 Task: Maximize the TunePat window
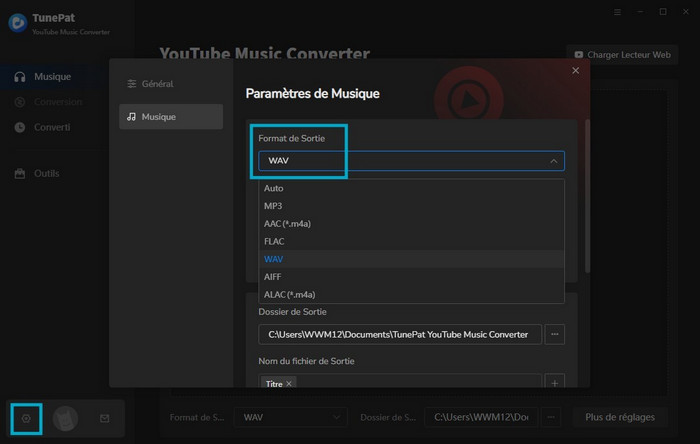pyautogui.click(x=663, y=12)
